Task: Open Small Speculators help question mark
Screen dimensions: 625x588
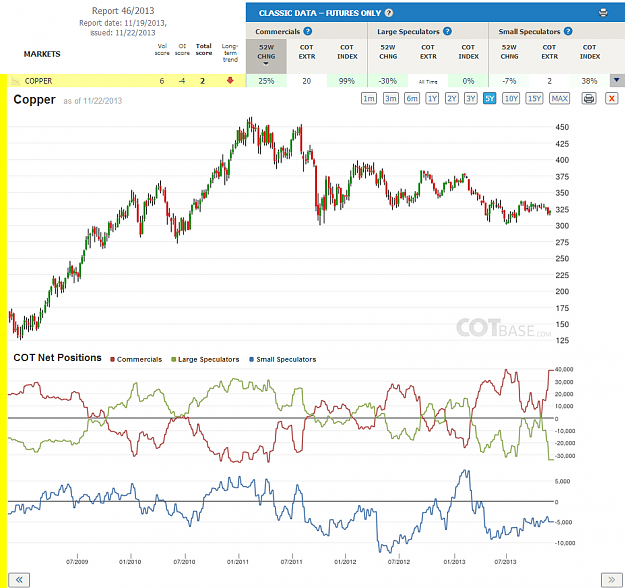Action: 568,31
